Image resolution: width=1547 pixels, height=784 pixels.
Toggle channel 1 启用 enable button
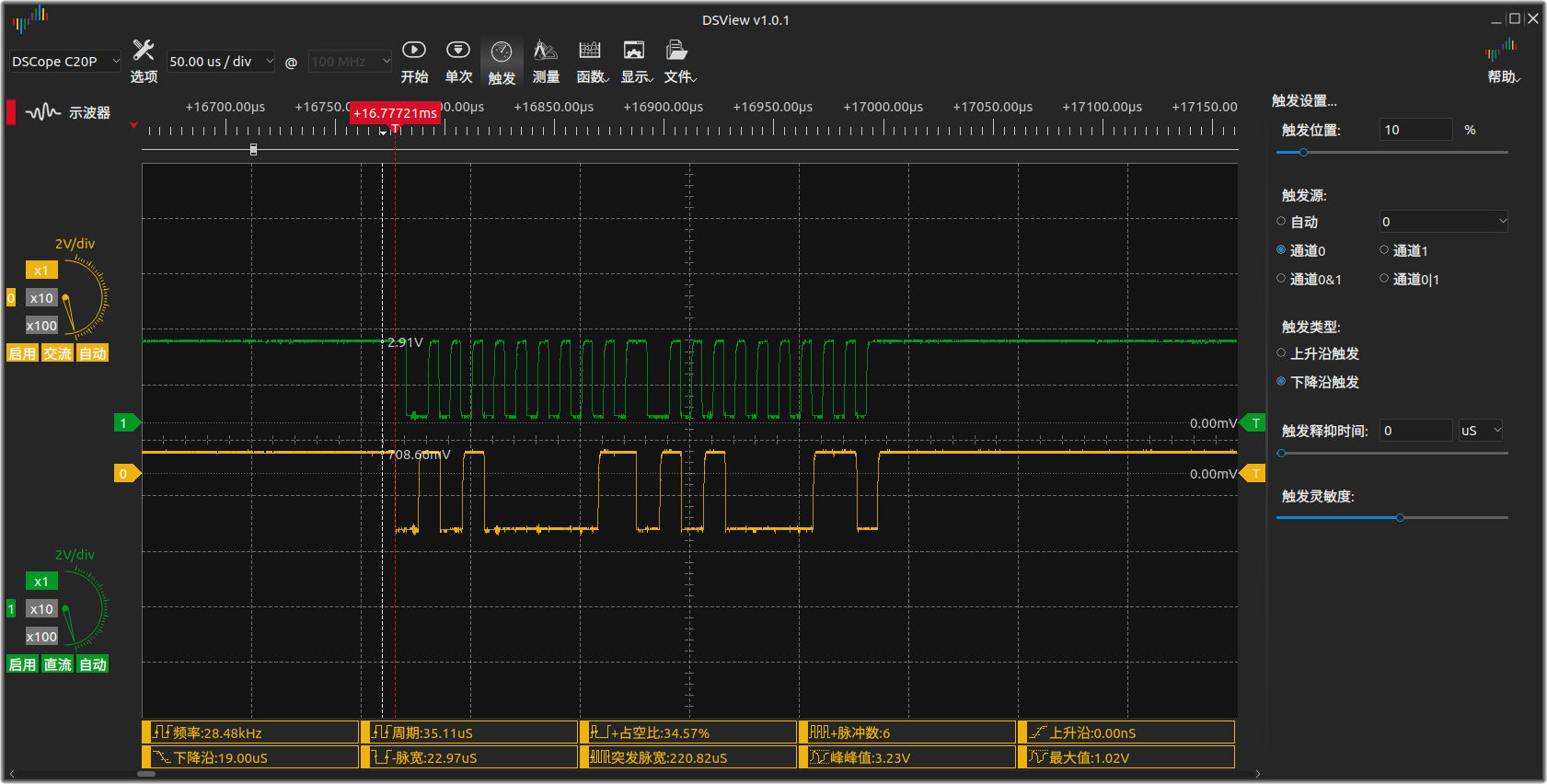coord(22,664)
